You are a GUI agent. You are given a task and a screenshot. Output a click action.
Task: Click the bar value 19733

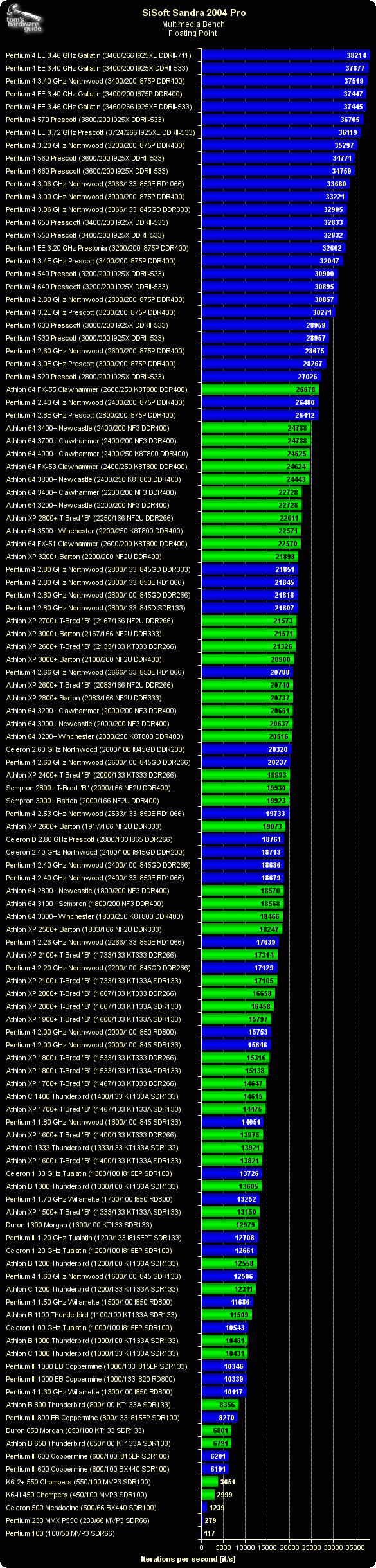[276, 814]
